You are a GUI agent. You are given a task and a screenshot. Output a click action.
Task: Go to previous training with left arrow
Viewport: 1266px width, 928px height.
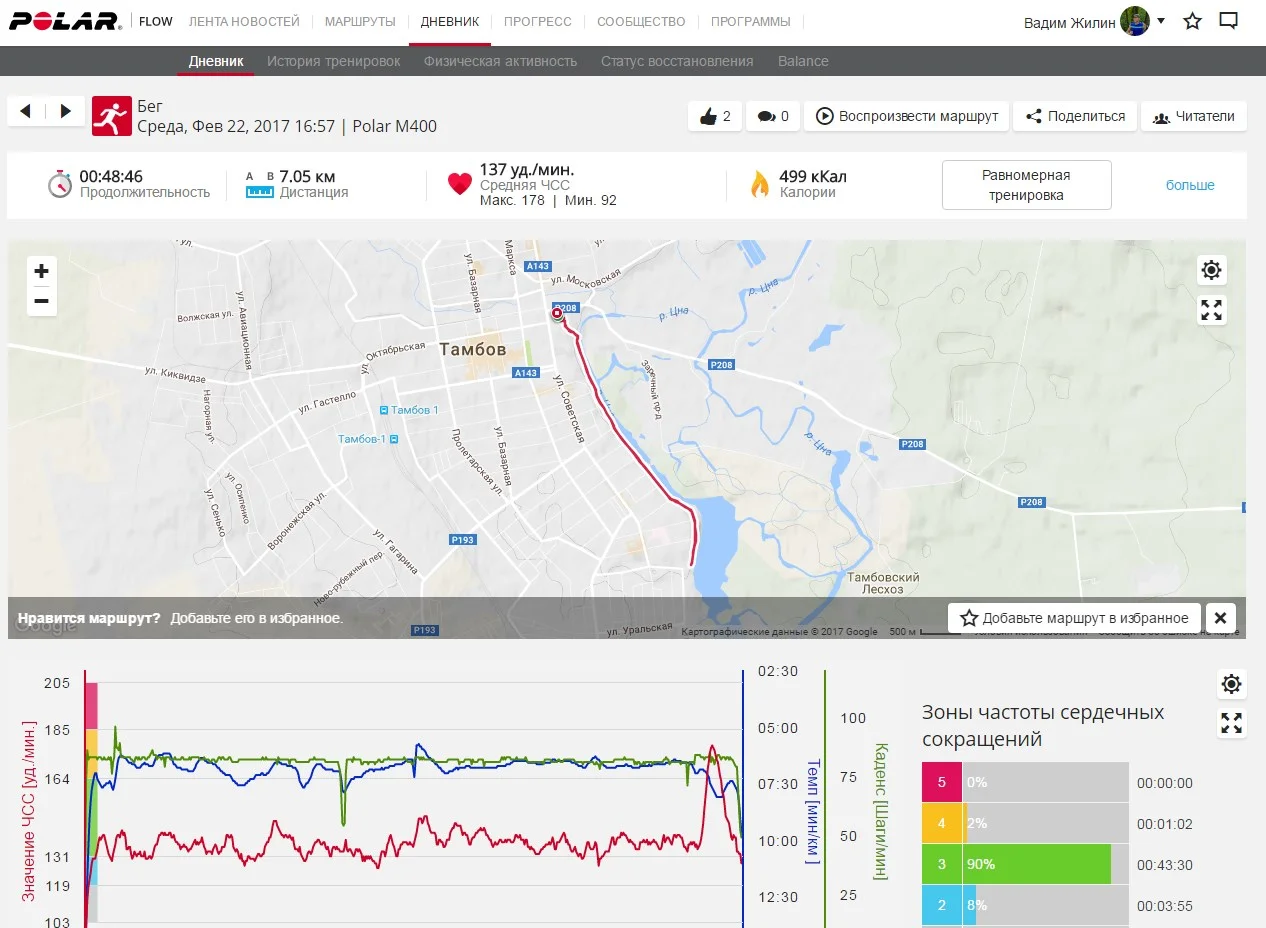[x=25, y=111]
